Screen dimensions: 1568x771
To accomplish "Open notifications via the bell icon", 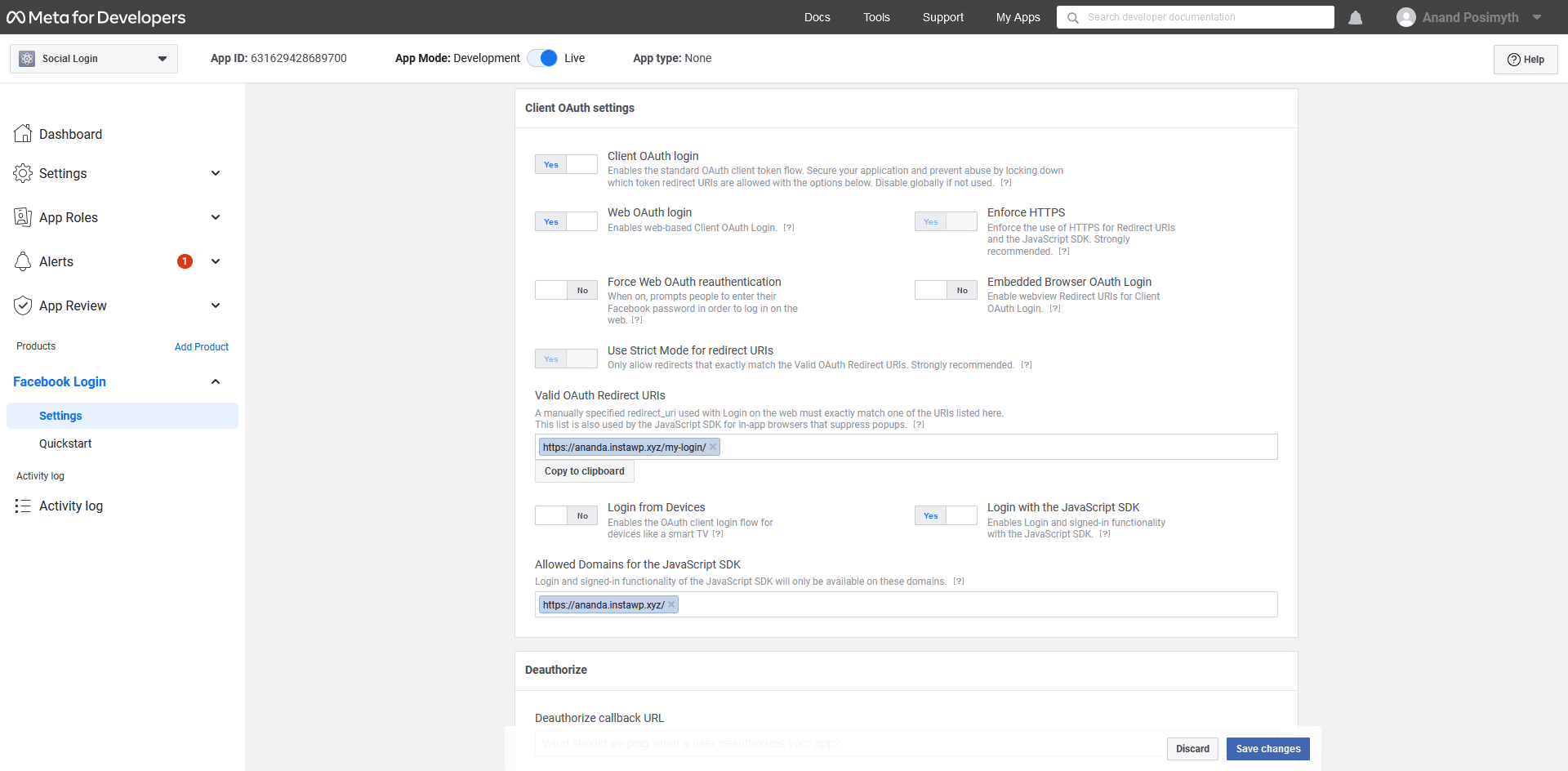I will click(1356, 16).
